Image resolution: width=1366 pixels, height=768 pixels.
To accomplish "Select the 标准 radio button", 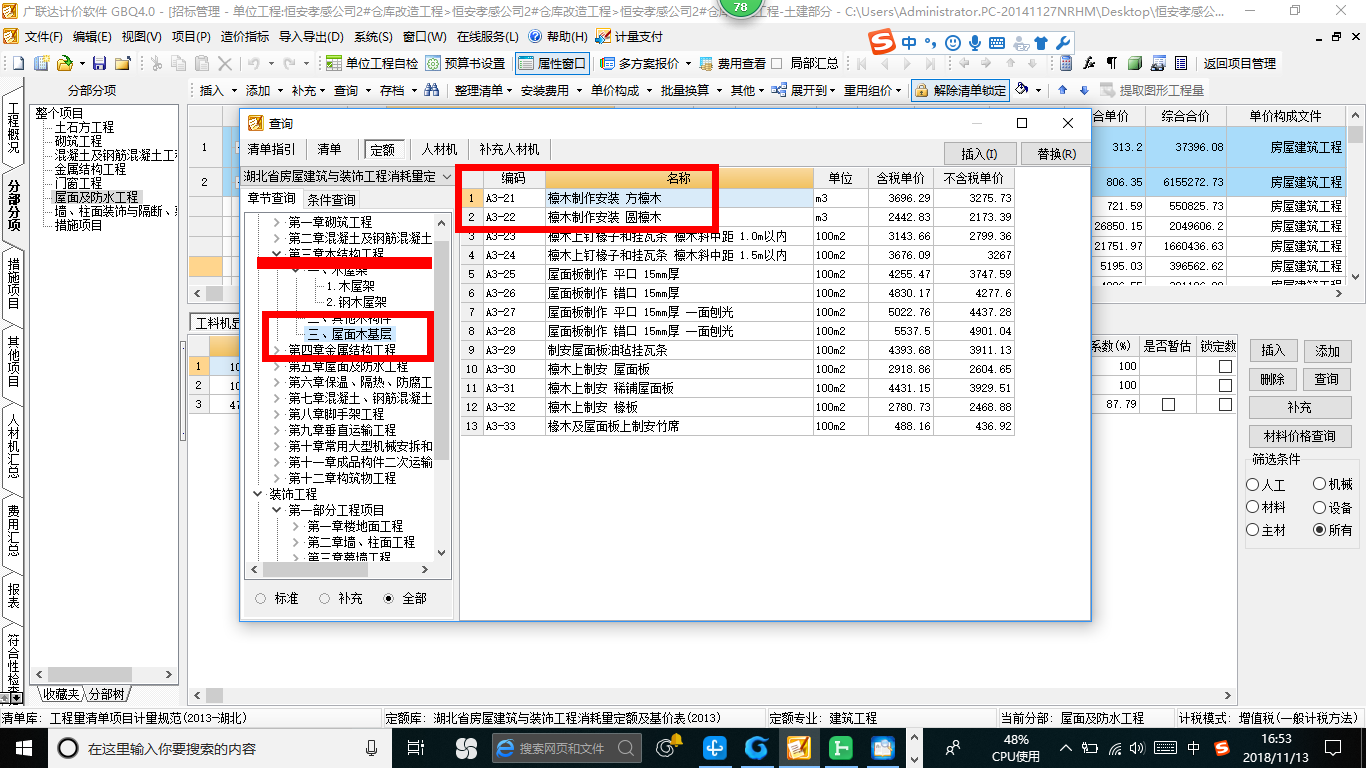I will [261, 598].
